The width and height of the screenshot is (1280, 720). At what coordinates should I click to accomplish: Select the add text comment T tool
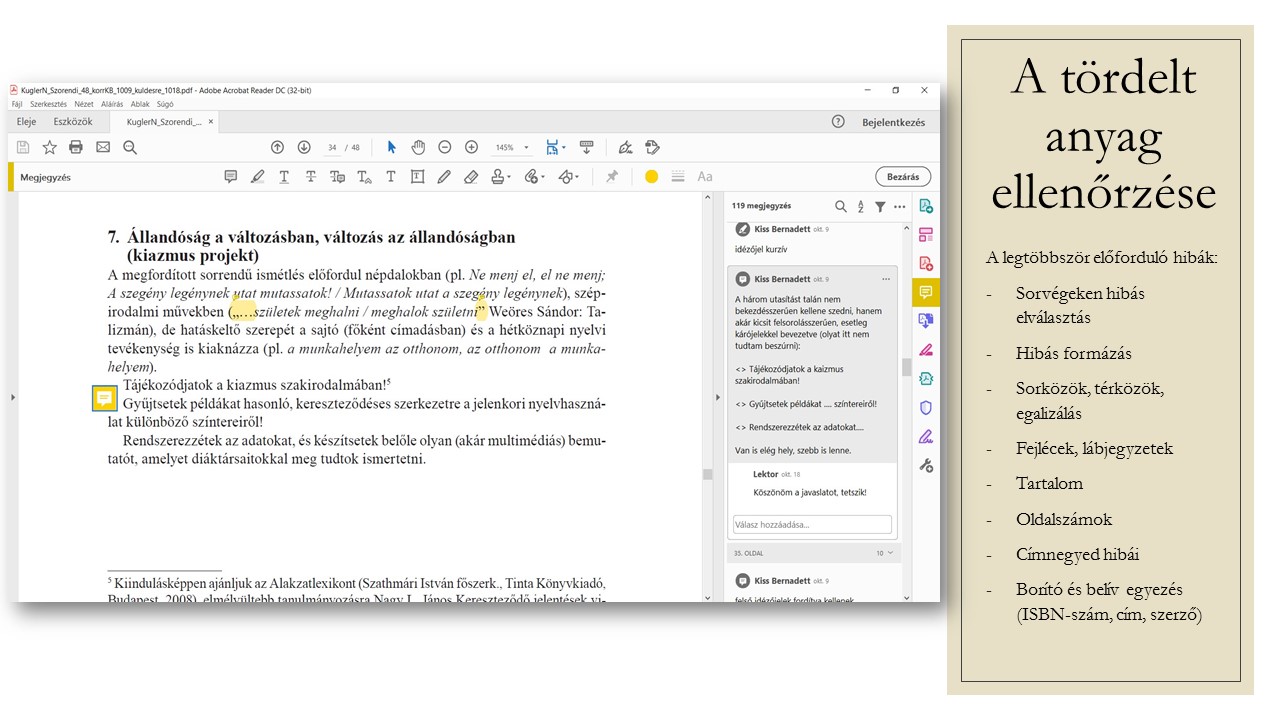coord(391,177)
